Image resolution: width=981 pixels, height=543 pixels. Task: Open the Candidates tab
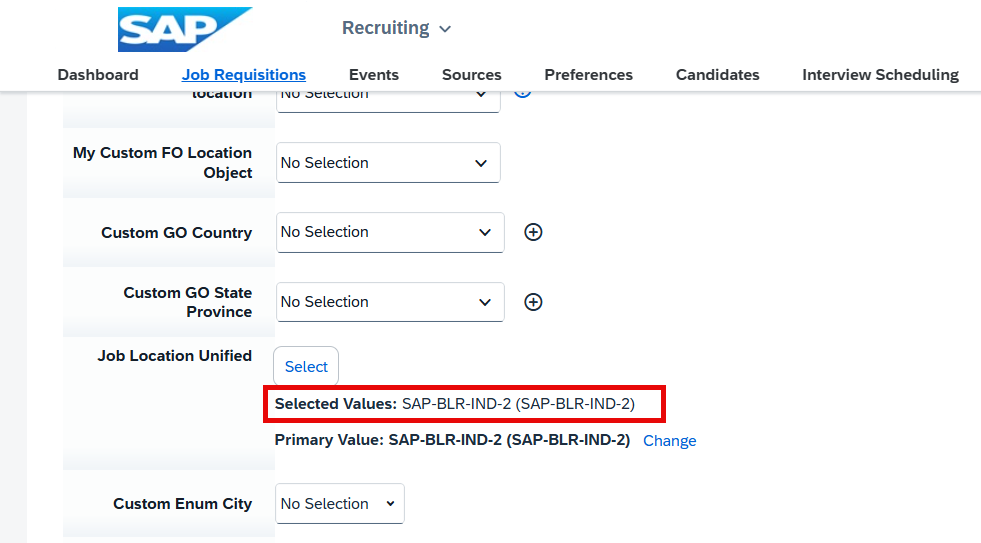click(717, 74)
